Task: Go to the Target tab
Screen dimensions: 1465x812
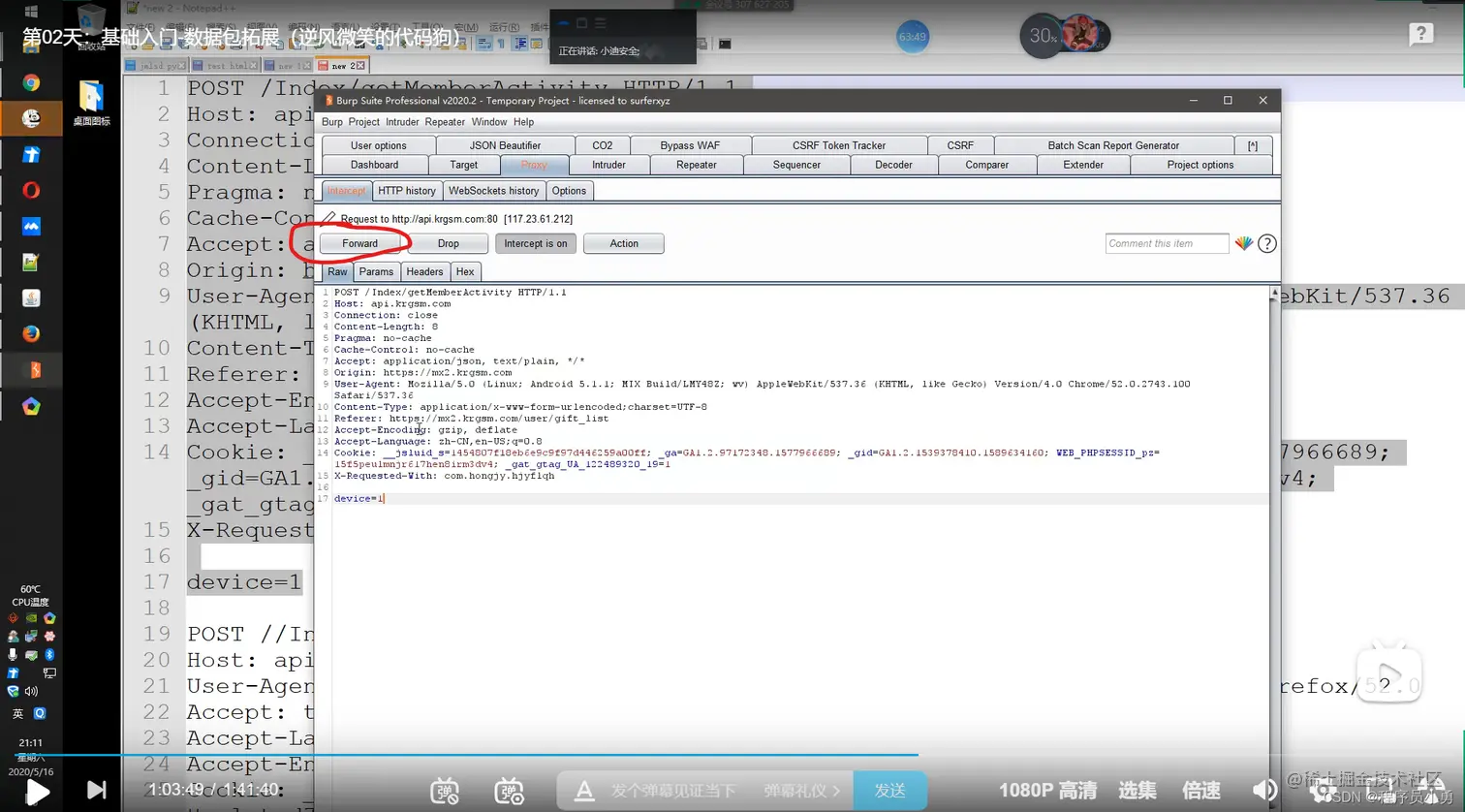Action: coord(464,165)
